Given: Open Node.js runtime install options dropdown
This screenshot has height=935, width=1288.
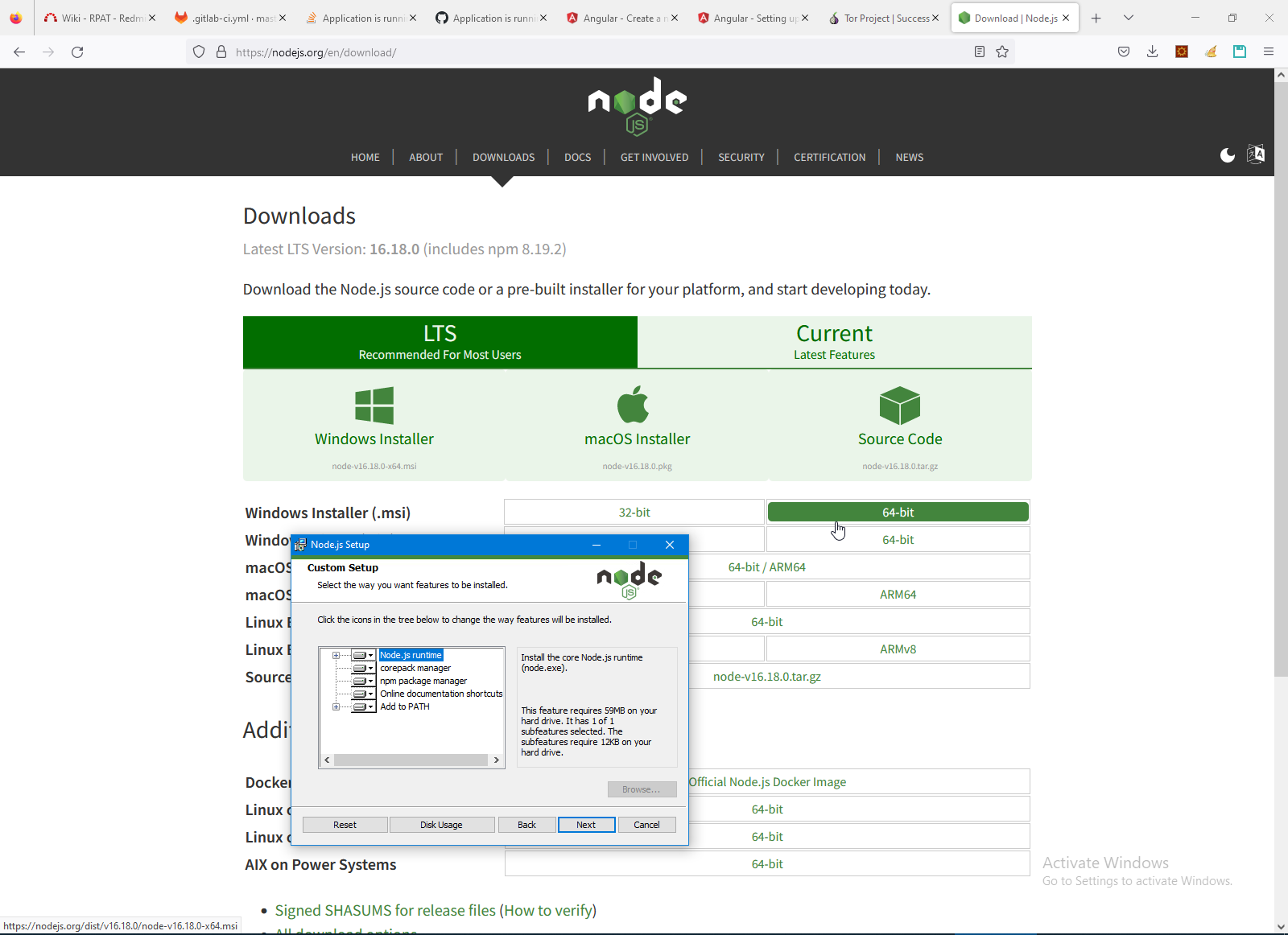Looking at the screenshot, I should point(364,656).
